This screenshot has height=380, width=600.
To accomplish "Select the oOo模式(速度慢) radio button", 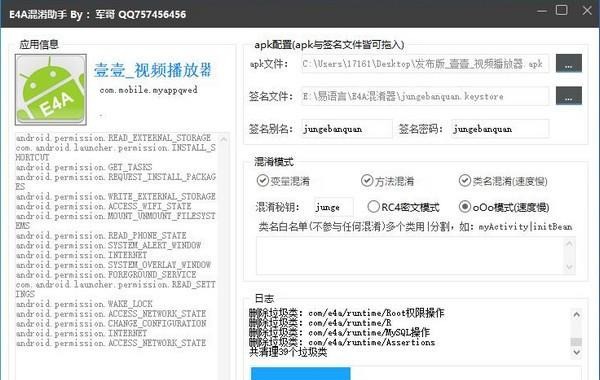I will tap(465, 207).
